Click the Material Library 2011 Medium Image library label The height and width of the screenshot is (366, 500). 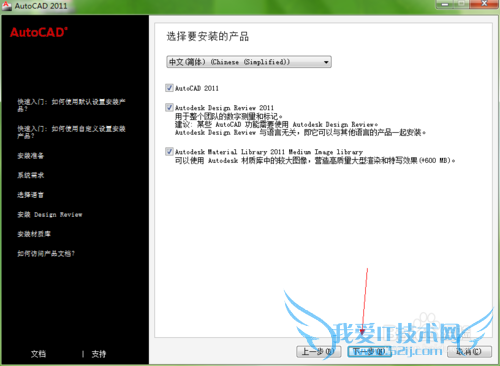269,152
